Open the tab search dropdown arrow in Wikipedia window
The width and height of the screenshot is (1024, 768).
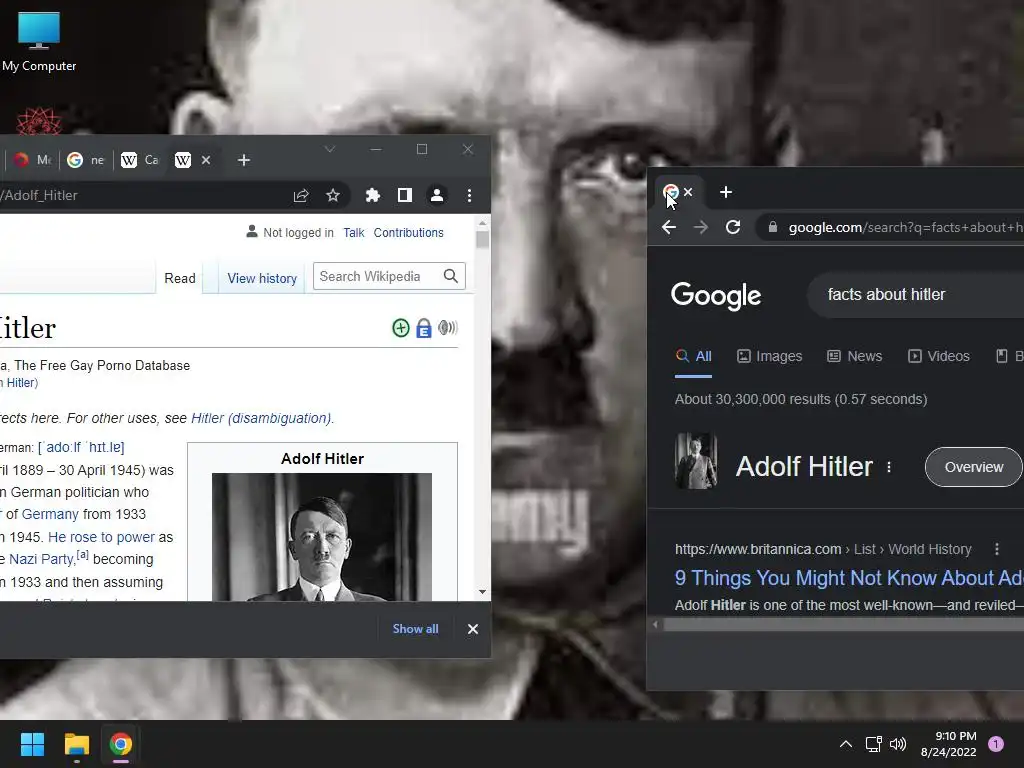(330, 150)
